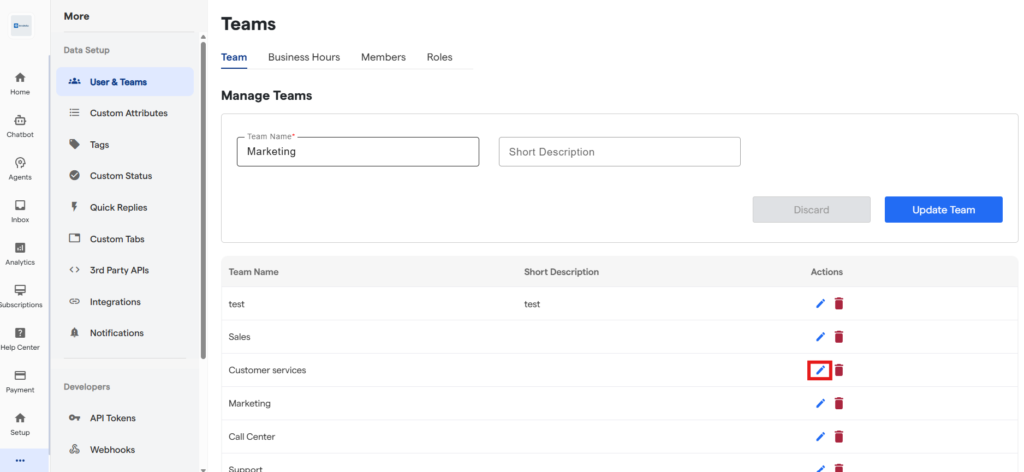Screen dimensions: 1024x472
Task: Select Quick Replies in the sidebar
Action: 118,207
